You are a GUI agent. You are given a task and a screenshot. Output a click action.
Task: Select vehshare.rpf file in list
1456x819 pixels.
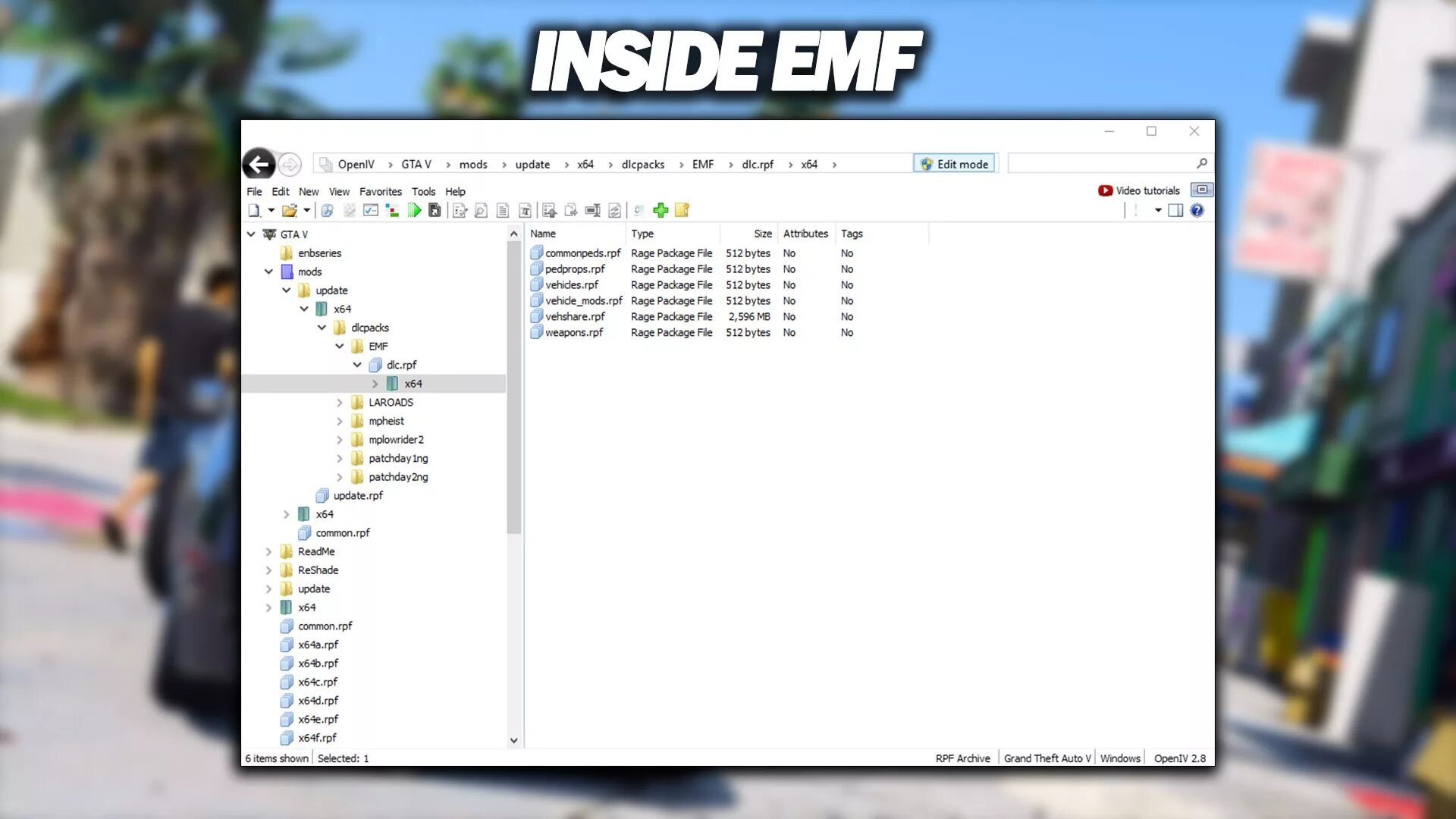point(575,316)
